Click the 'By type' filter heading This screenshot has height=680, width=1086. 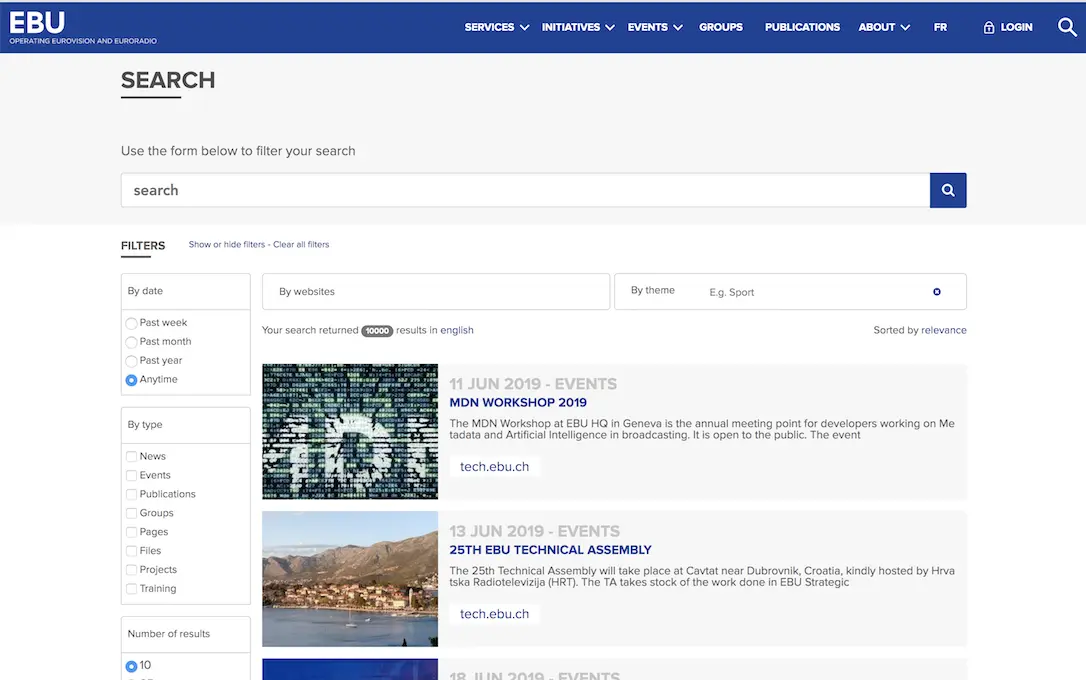145,424
